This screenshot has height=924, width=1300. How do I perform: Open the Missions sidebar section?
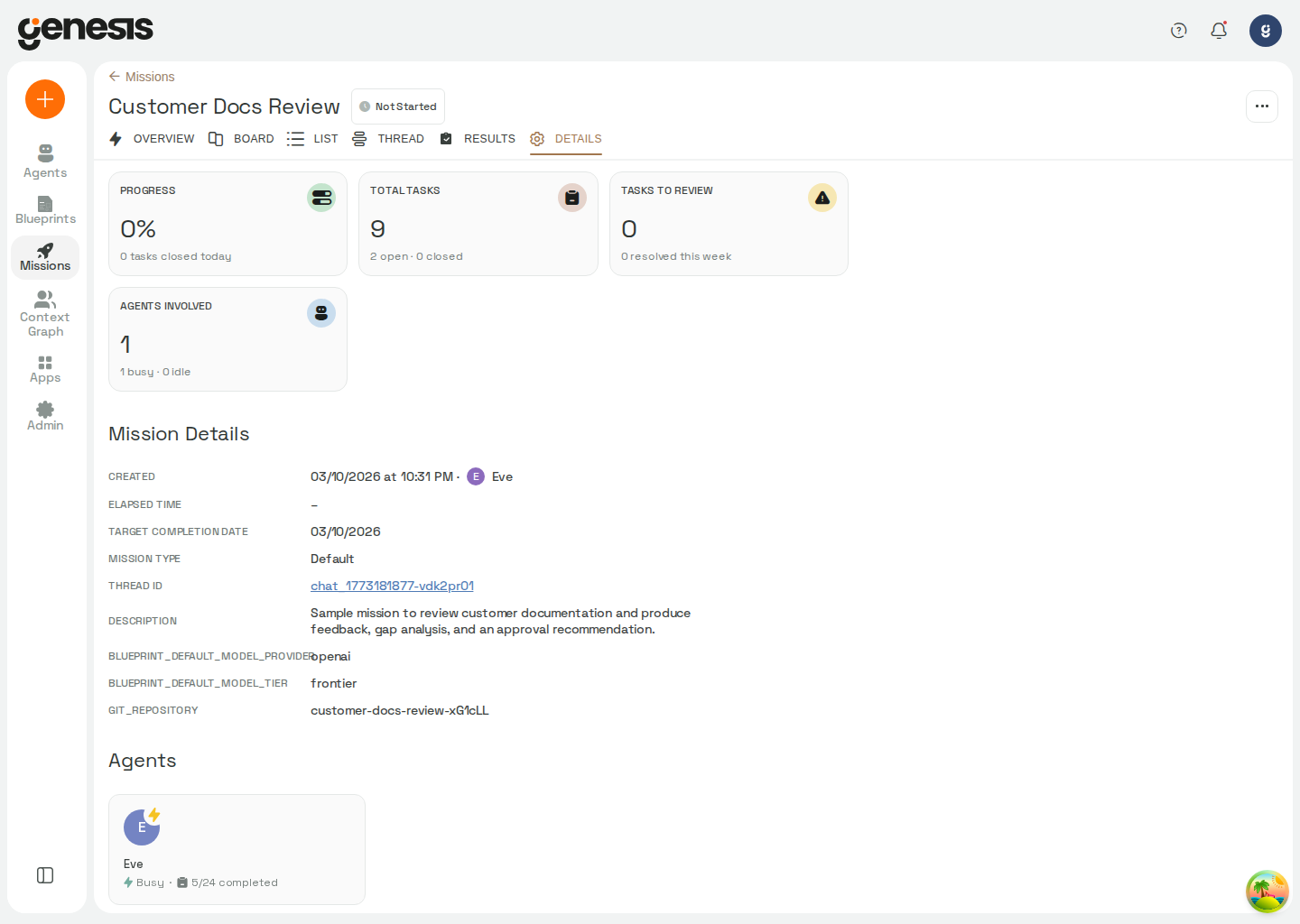(45, 257)
